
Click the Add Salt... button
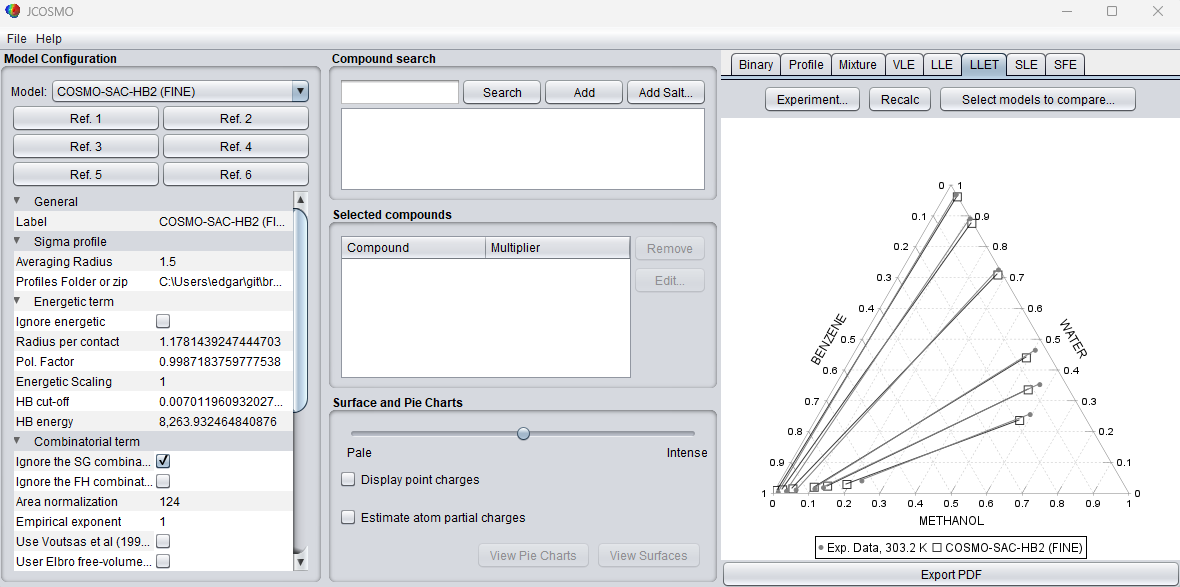665,92
